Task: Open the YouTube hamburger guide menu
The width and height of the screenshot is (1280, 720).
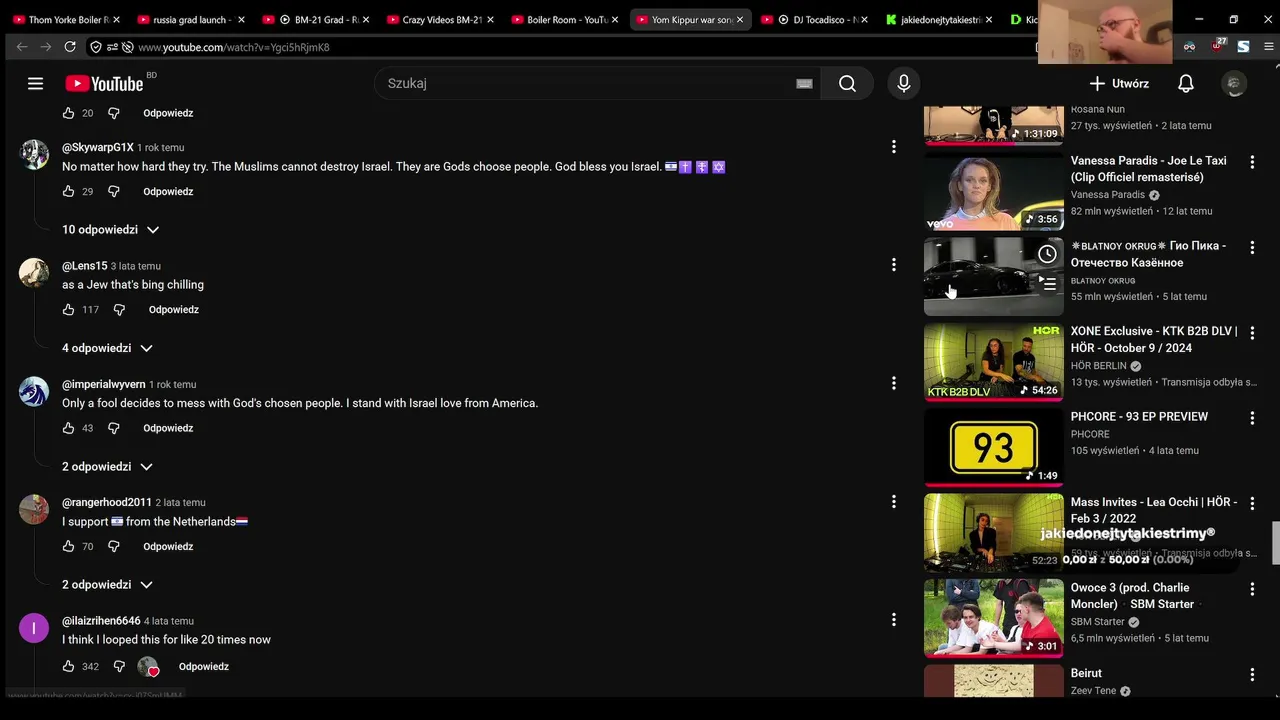Action: 36,84
